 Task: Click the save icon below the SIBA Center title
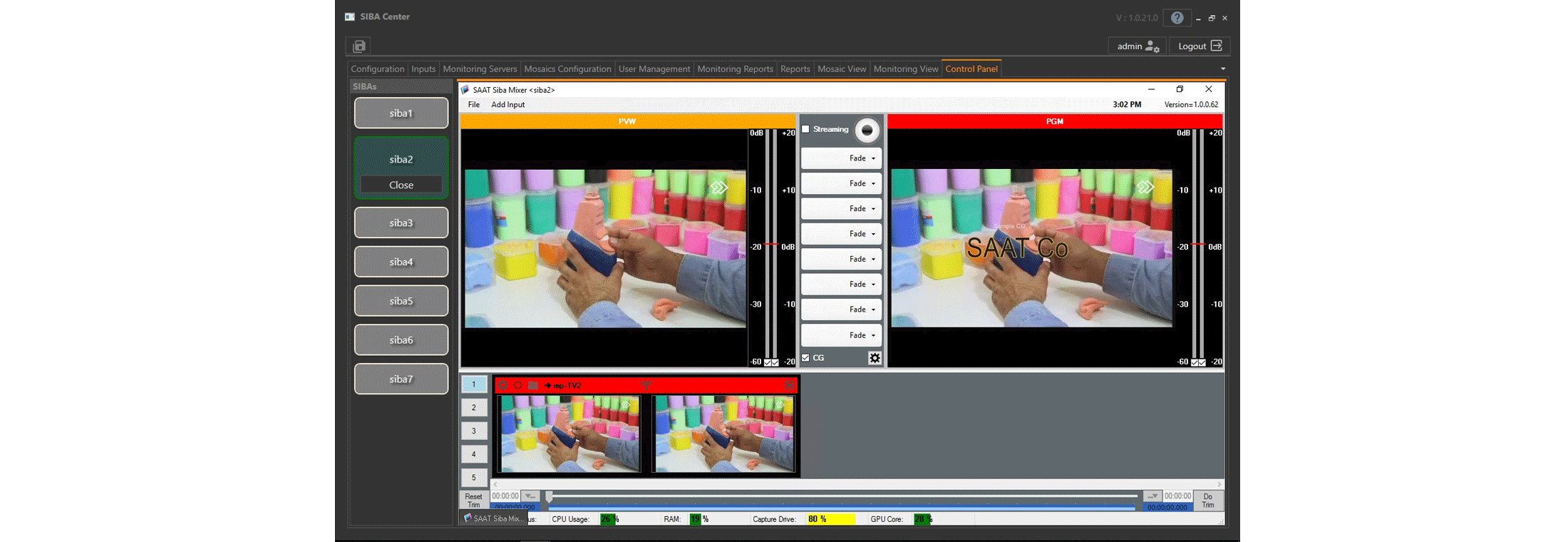[x=359, y=46]
